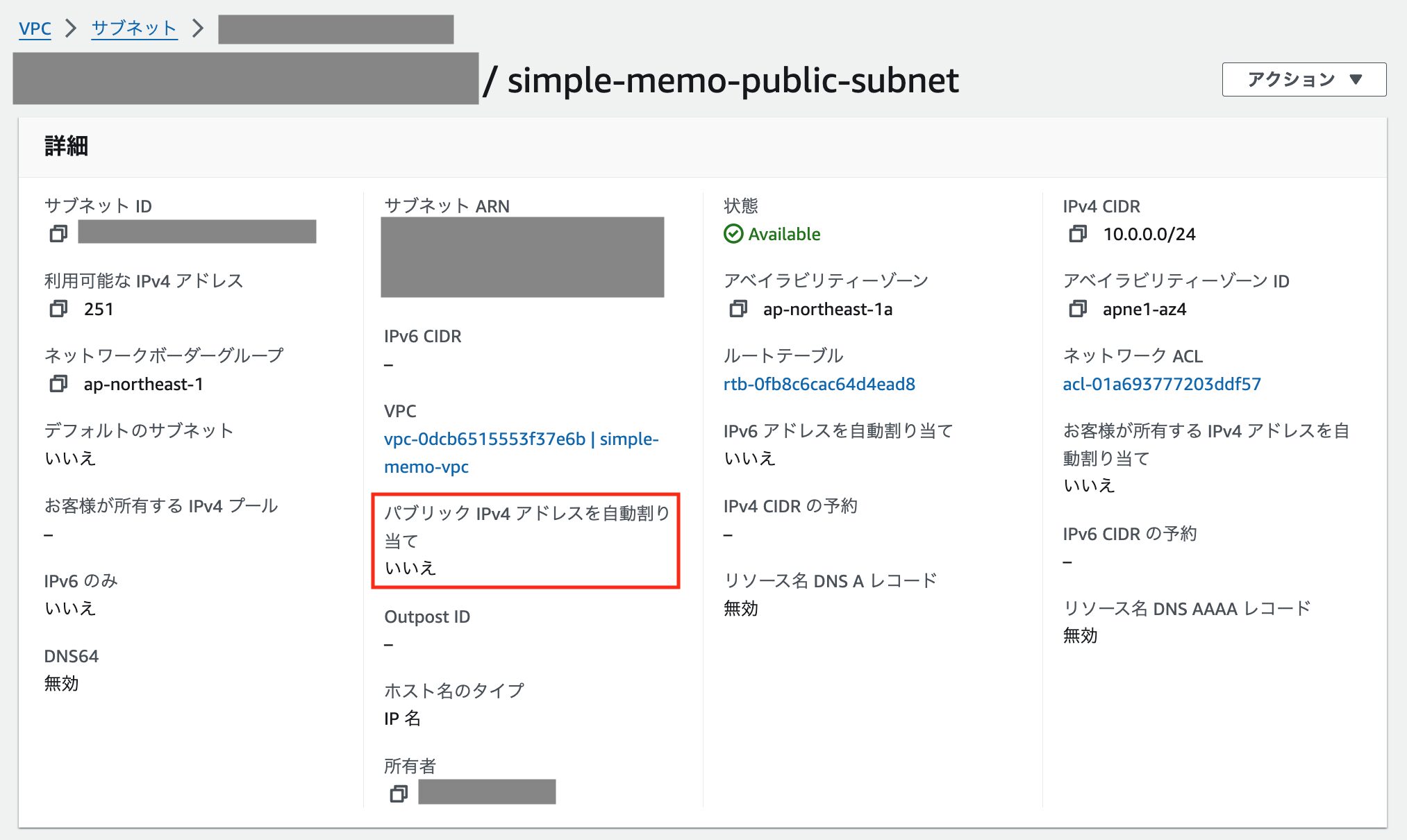Navigate to VPC via breadcrumb
This screenshot has width=1407, height=840.
point(35,28)
